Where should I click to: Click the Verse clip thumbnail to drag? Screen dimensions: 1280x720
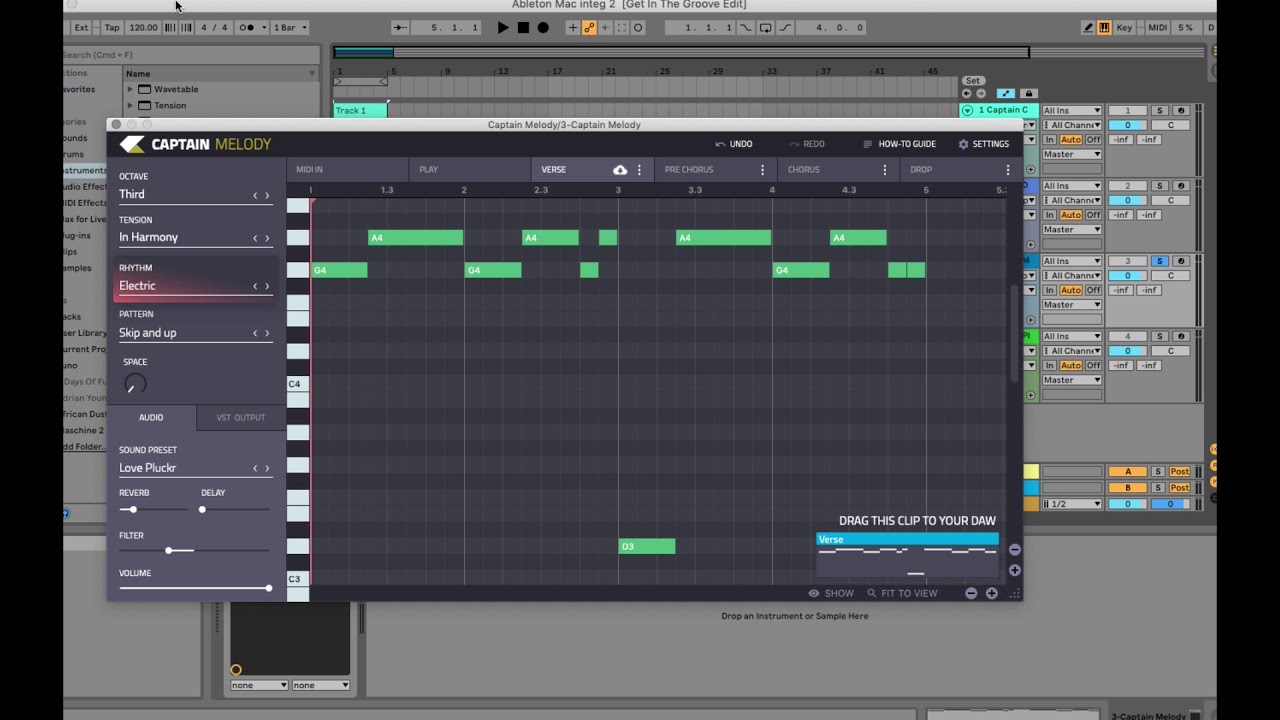coord(907,555)
